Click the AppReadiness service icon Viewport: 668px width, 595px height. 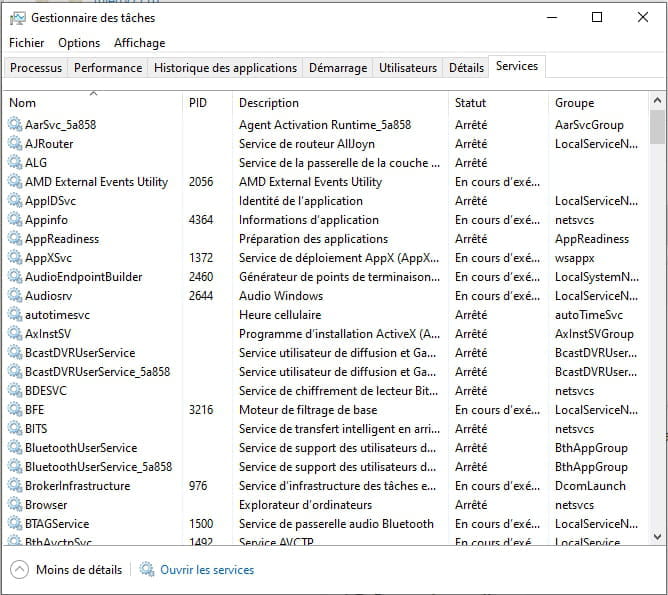[15, 239]
